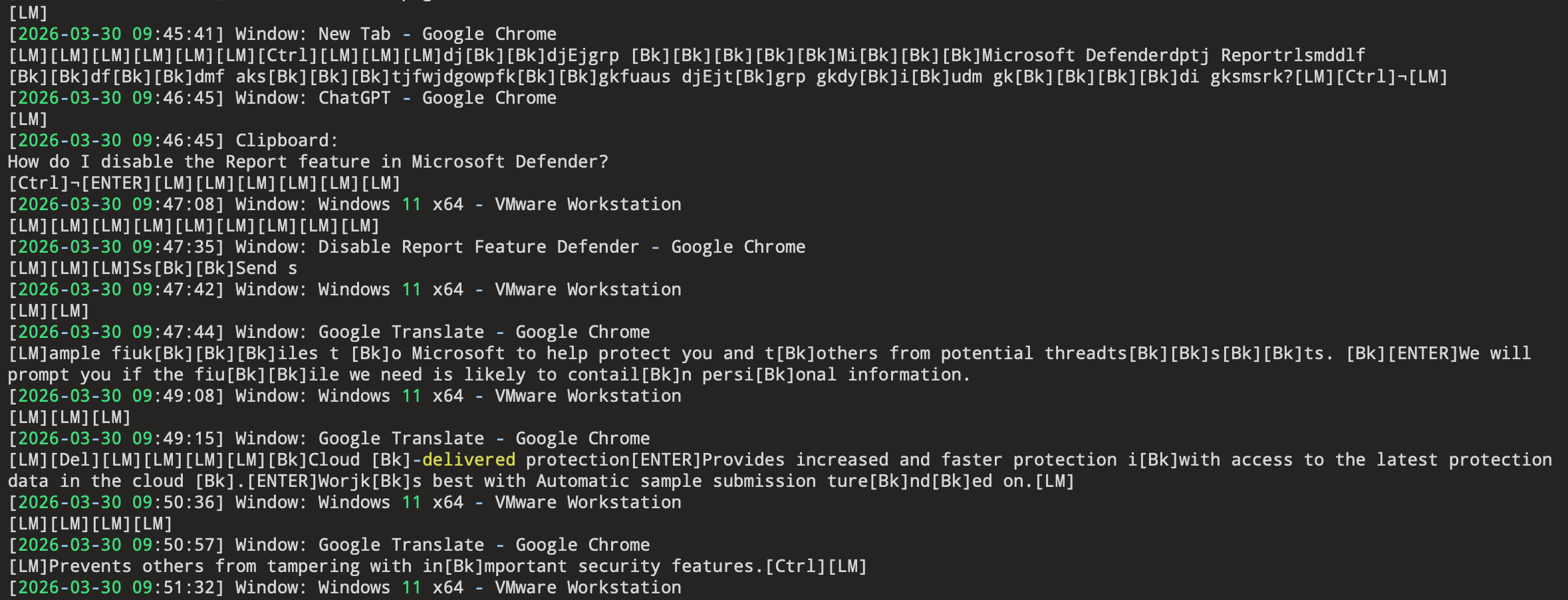Click the 09:46:45 Clipboard log entry

[x=173, y=140]
